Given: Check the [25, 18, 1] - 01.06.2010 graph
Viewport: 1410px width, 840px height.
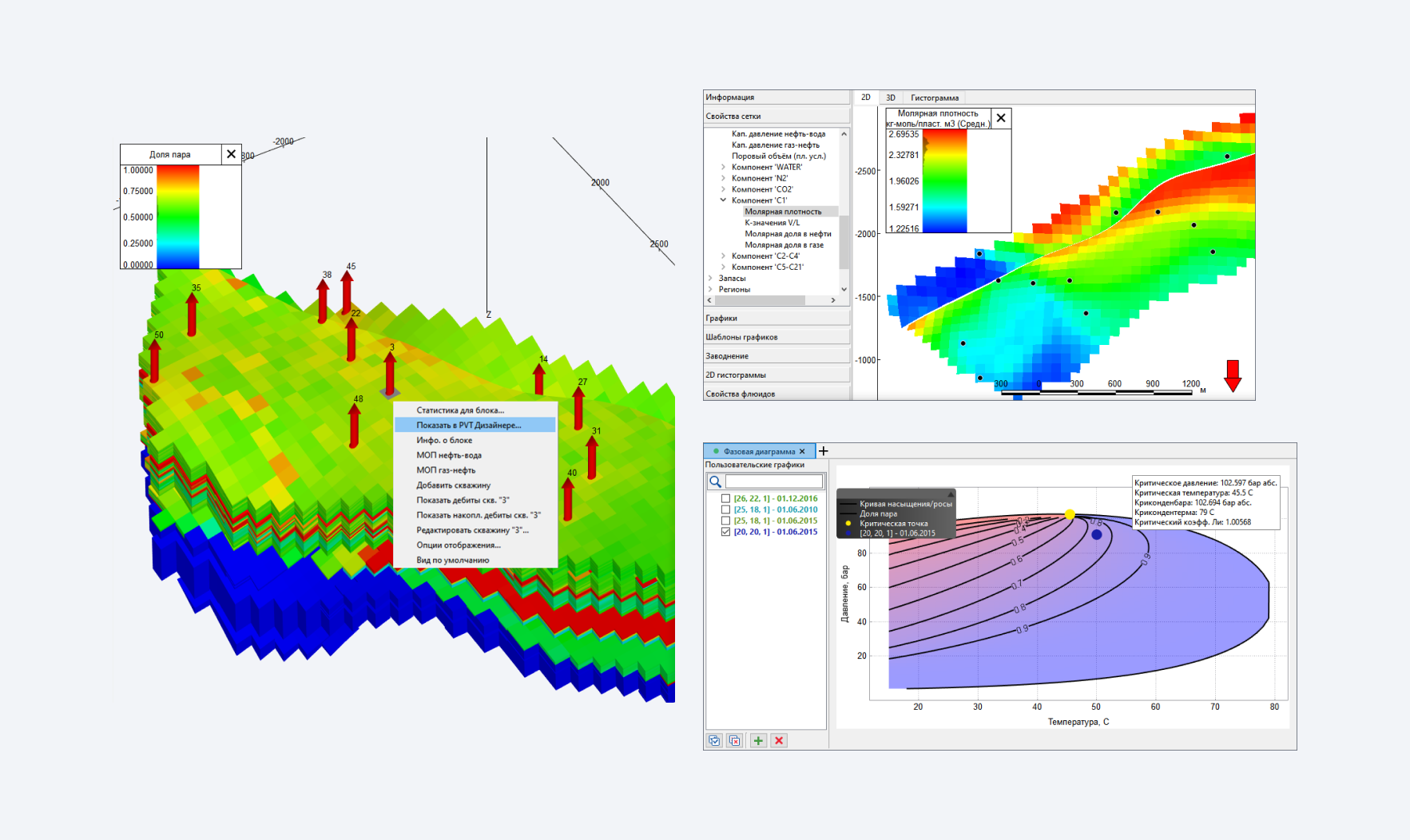Looking at the screenshot, I should (x=725, y=509).
